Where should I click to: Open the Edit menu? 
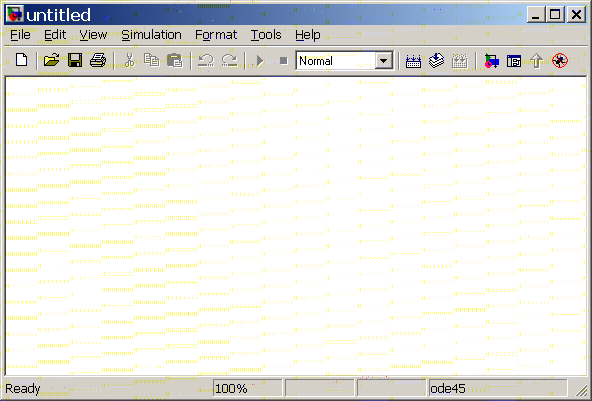tap(55, 35)
